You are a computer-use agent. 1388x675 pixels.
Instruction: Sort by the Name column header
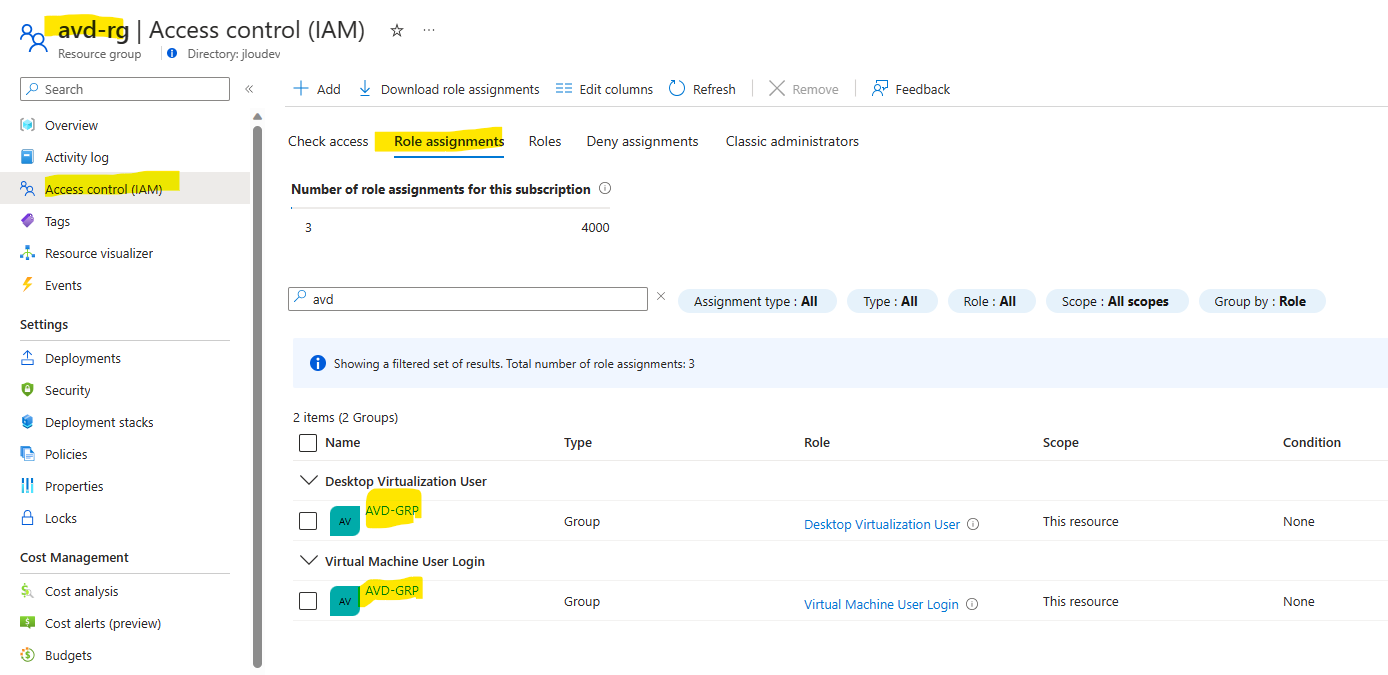(x=343, y=442)
